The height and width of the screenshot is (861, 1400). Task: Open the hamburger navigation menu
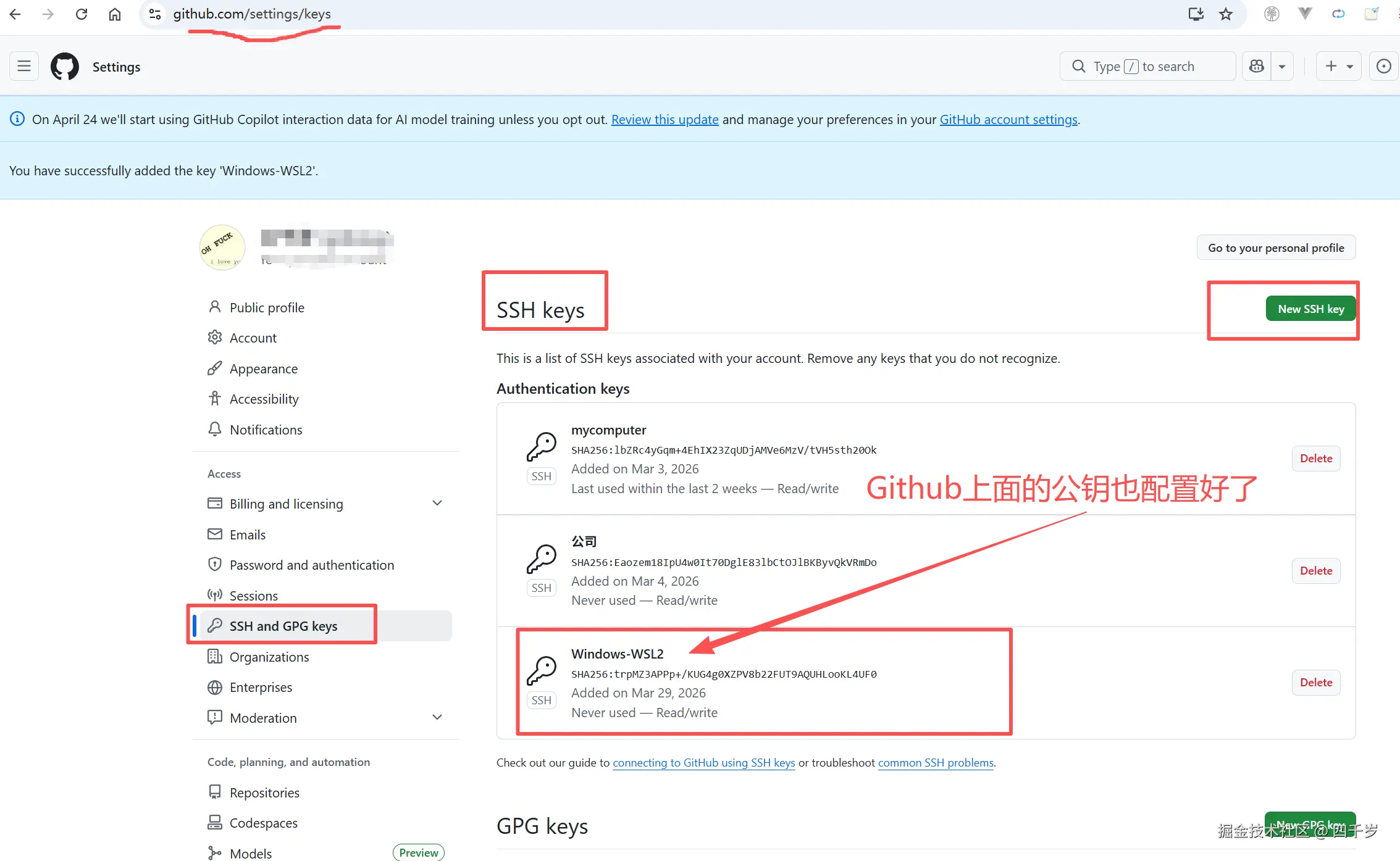pyautogui.click(x=24, y=66)
